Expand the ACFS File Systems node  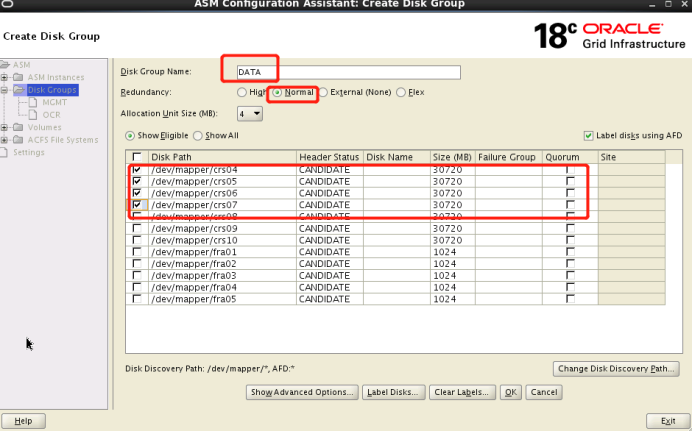[x=4, y=140]
